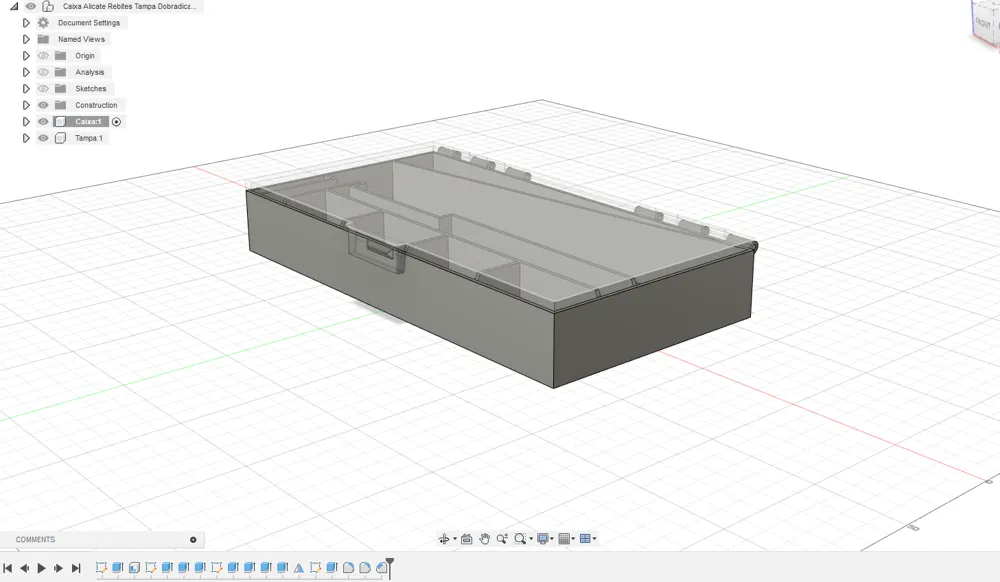This screenshot has height=582, width=1000.
Task: Click the Viewports layout icon
Action: click(x=585, y=539)
